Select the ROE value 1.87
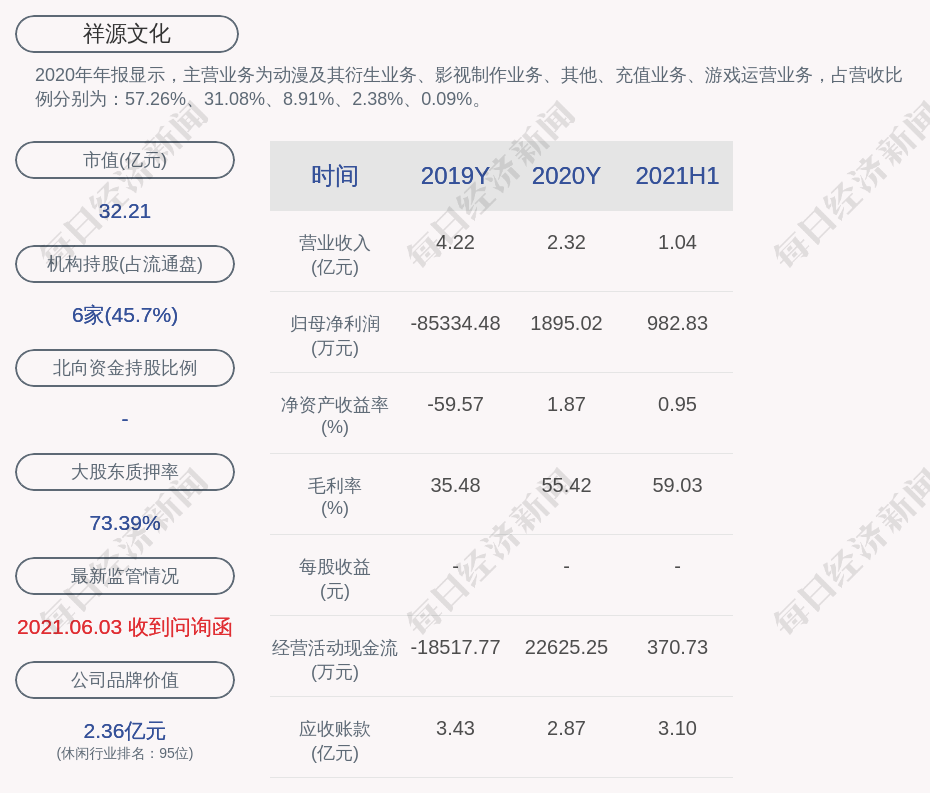This screenshot has height=793, width=930. click(x=566, y=405)
